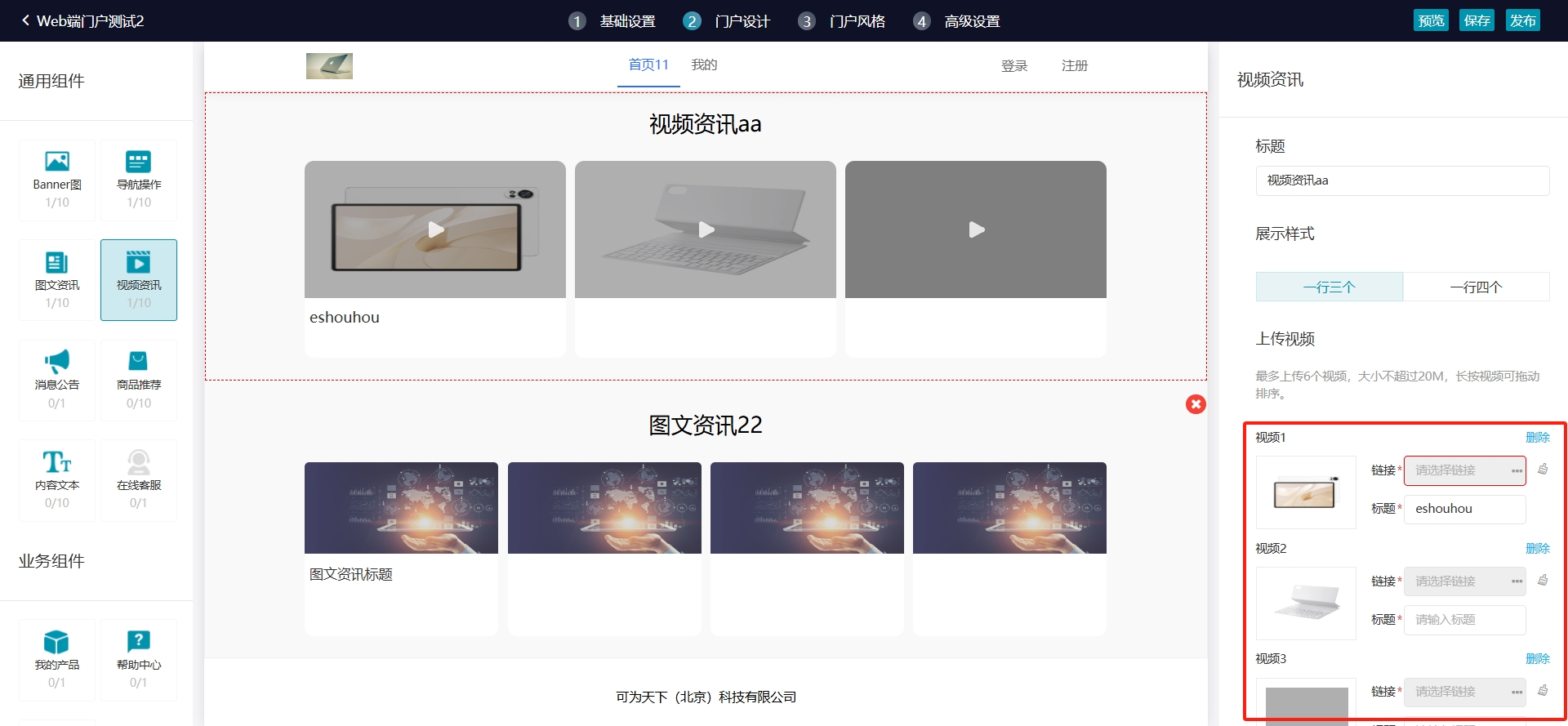Clear the link of 视频2 with the broom icon
Screen dimensions: 1568x726
tap(1543, 581)
